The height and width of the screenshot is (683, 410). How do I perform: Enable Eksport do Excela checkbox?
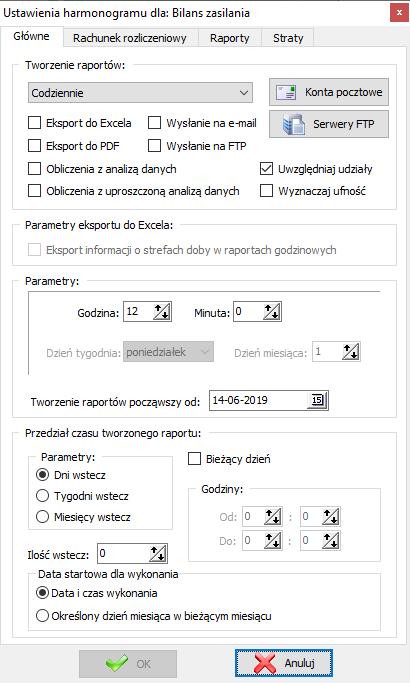coord(34,123)
